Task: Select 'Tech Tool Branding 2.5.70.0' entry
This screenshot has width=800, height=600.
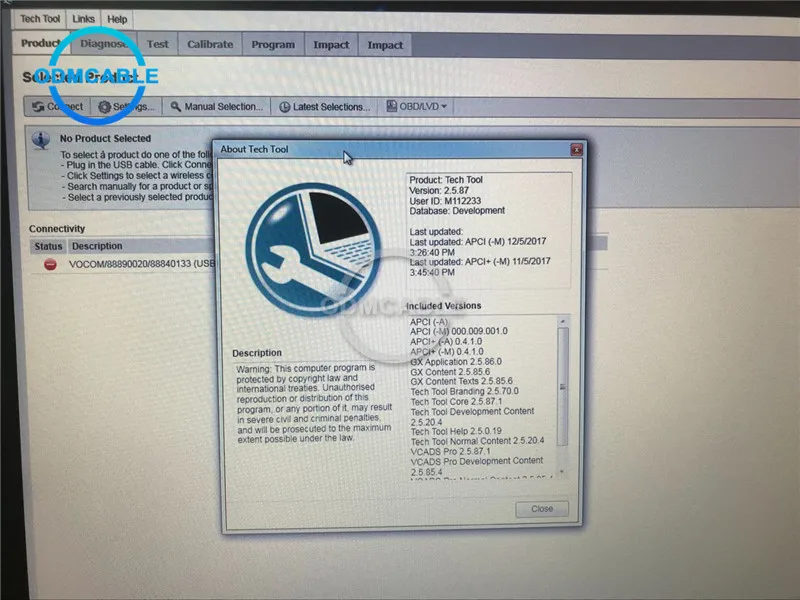Action: 464,391
